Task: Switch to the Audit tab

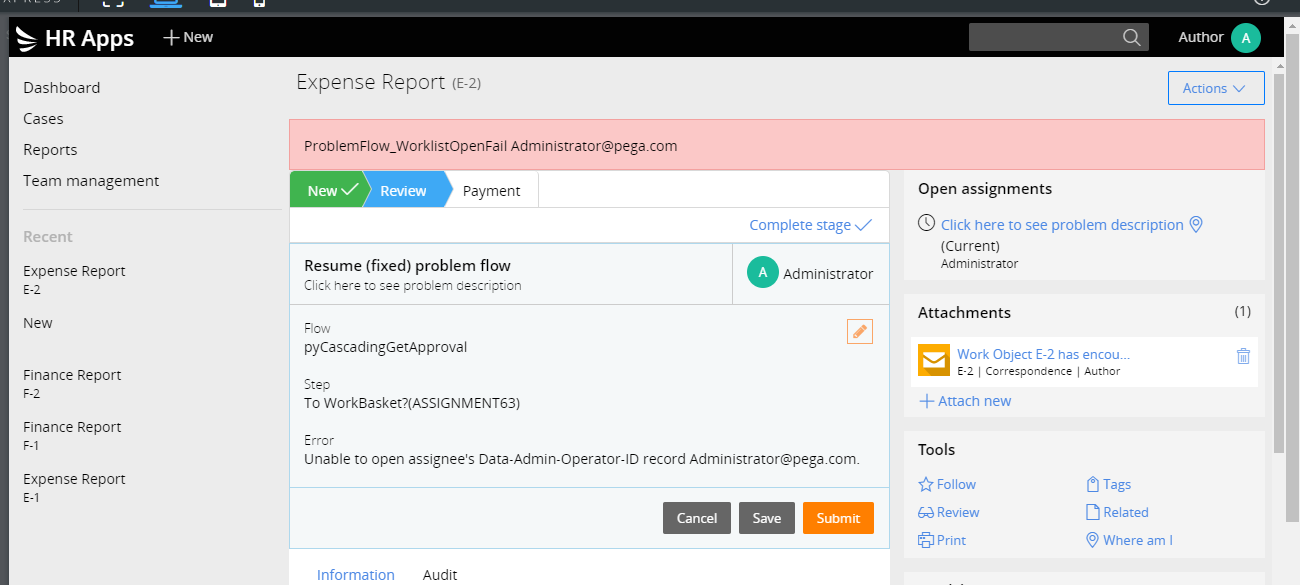Action: click(440, 574)
